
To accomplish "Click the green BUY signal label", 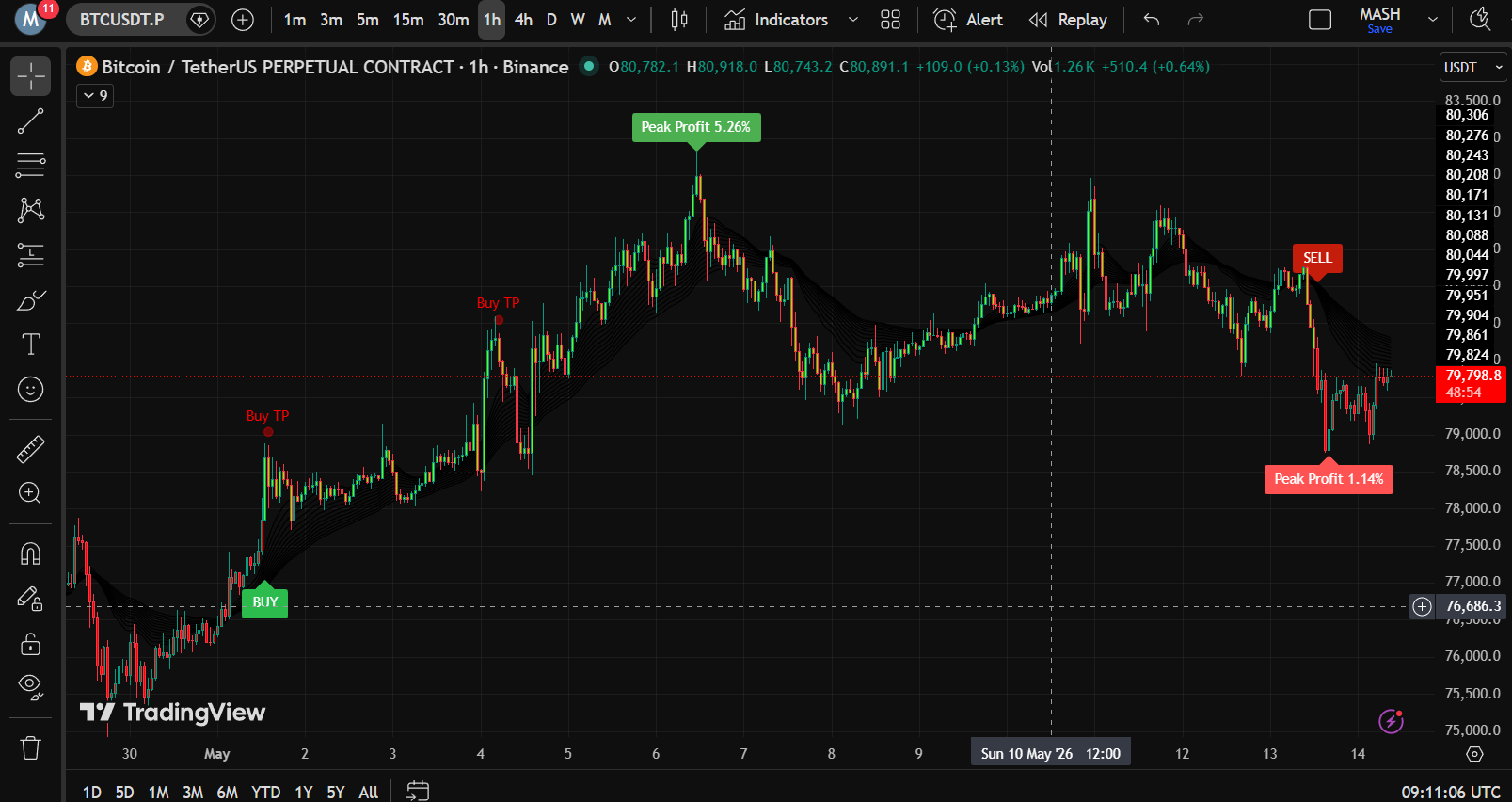I will coord(264,602).
